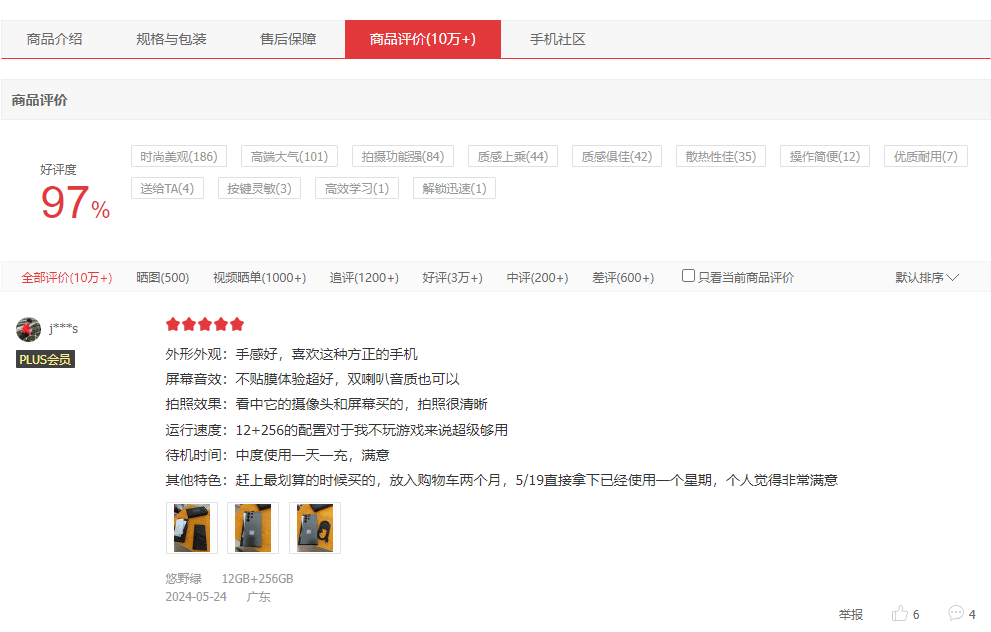Image resolution: width=991 pixels, height=632 pixels.
Task: Filter reviews by tag 时尚美观(186)
Action: tap(179, 156)
